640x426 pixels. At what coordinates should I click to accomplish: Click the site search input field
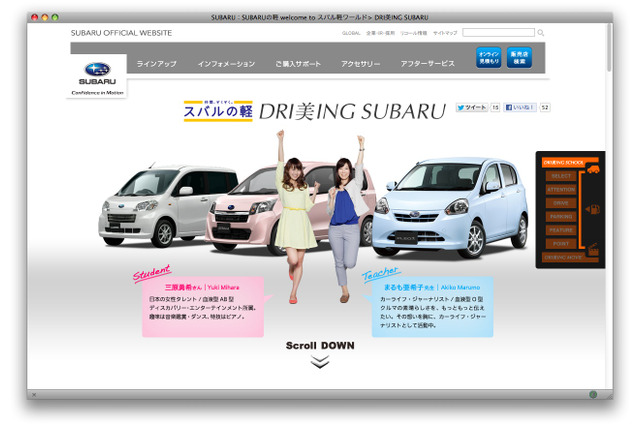pos(498,33)
